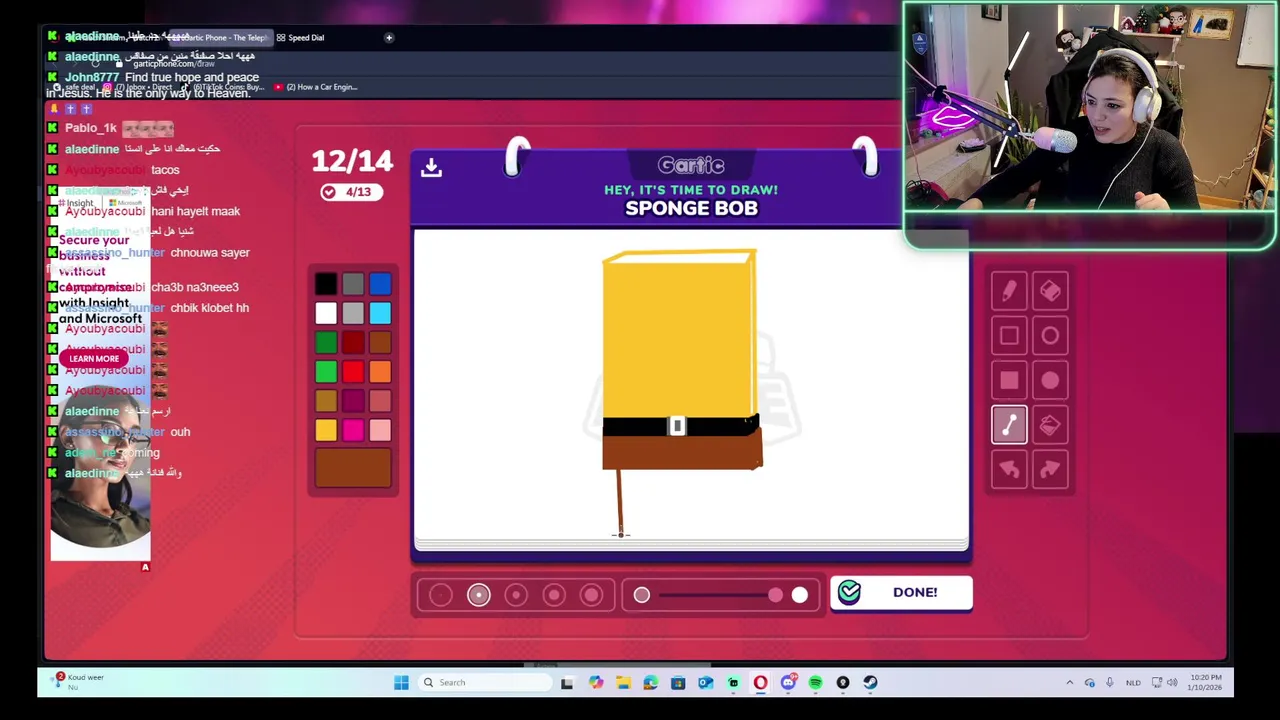
Task: Choose the empty rectangle shape tool
Action: (x=1009, y=336)
